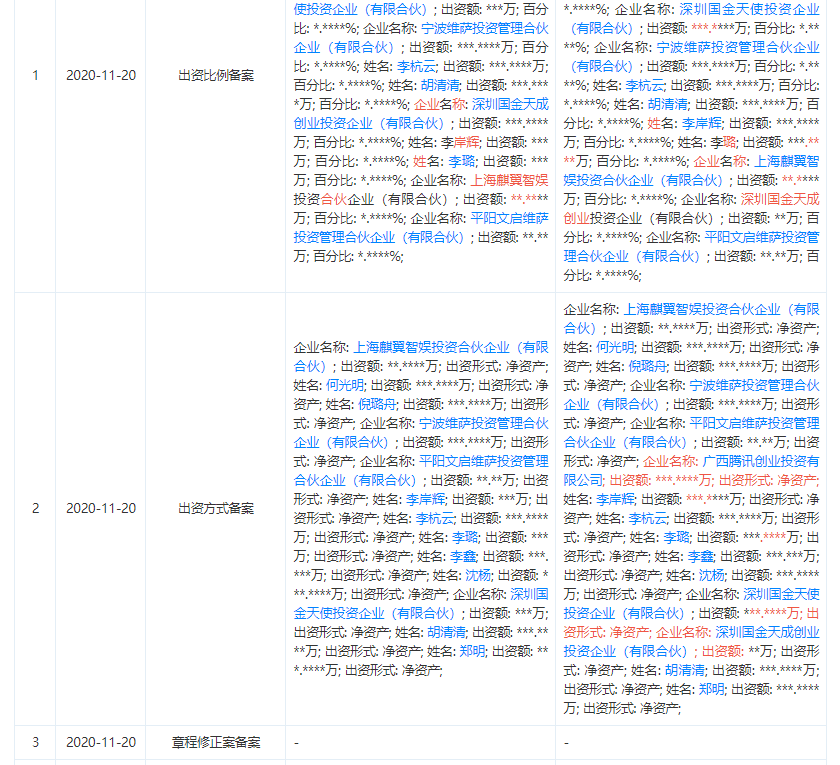Open 沈杨 link in 出资方式备案 right column
This screenshot has height=765, width=840.
point(711,575)
